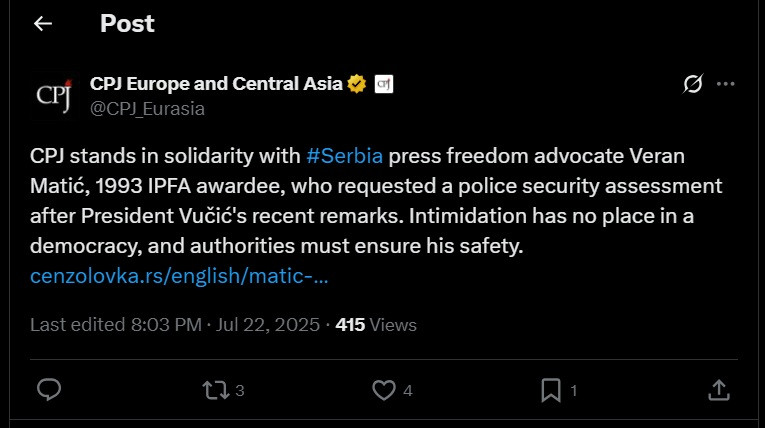Click the reply speech bubble icon

[49, 389]
